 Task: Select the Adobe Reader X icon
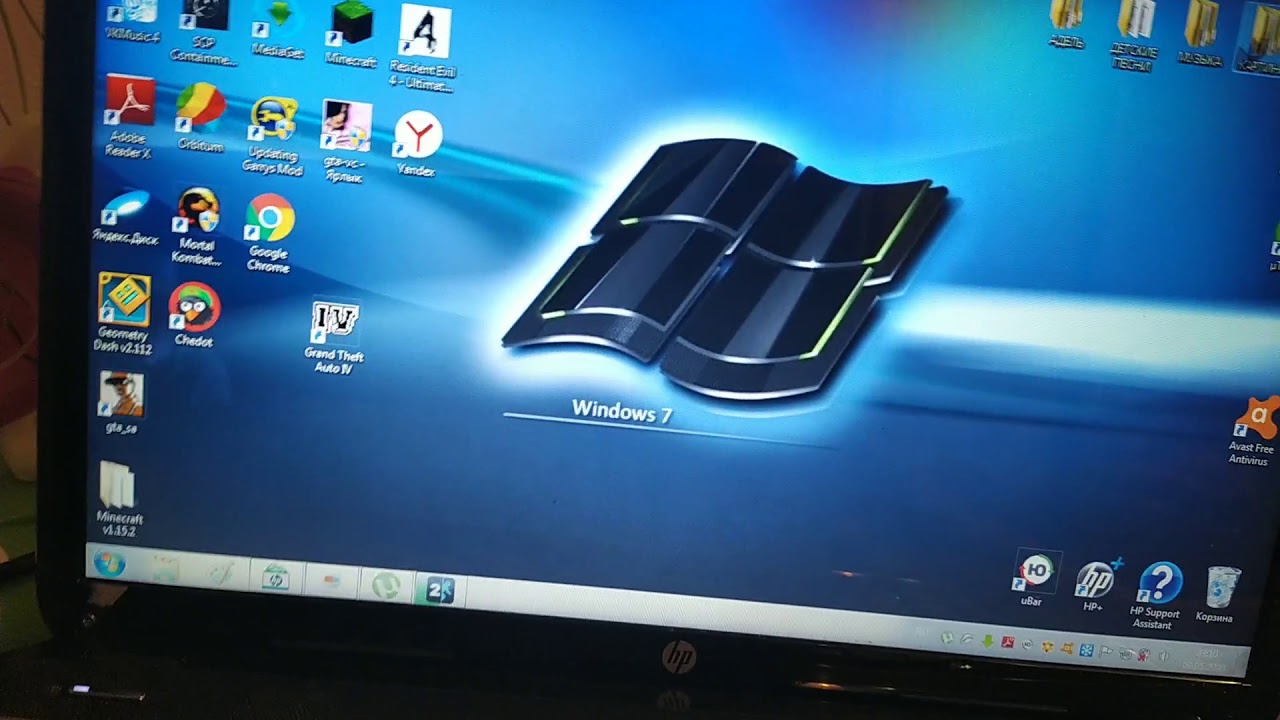click(x=129, y=117)
